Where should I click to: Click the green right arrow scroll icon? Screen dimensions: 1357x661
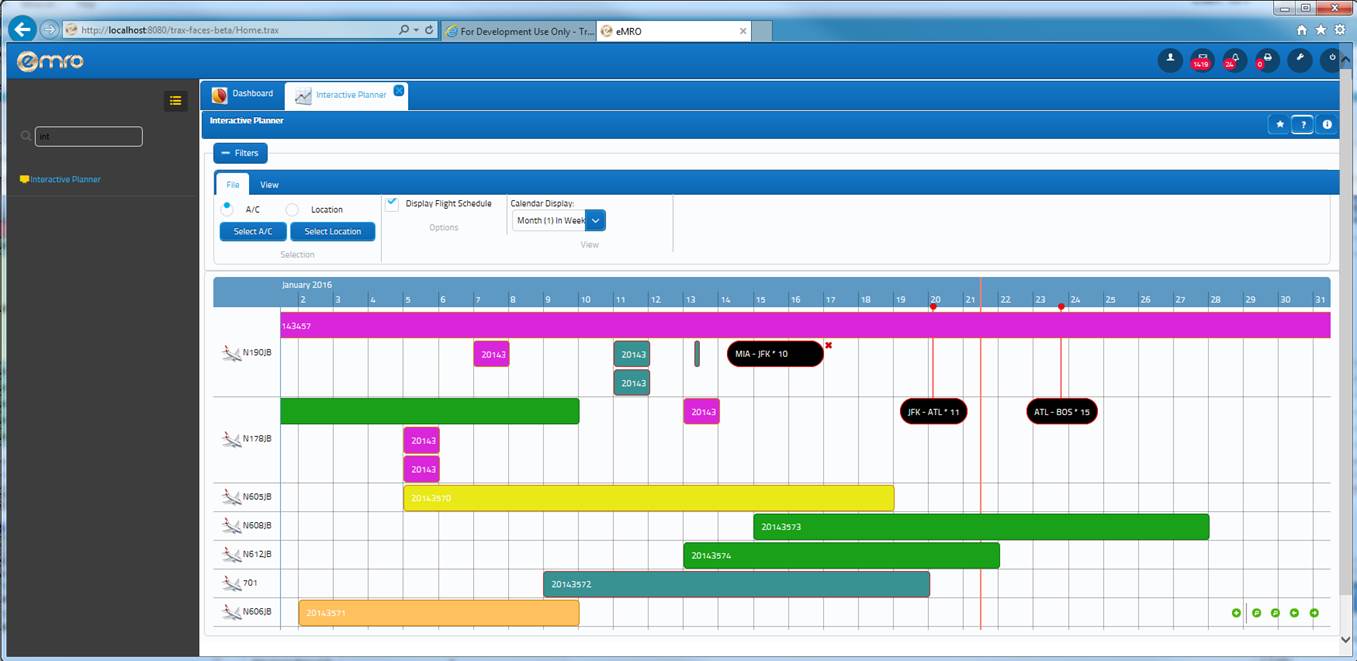click(1314, 613)
